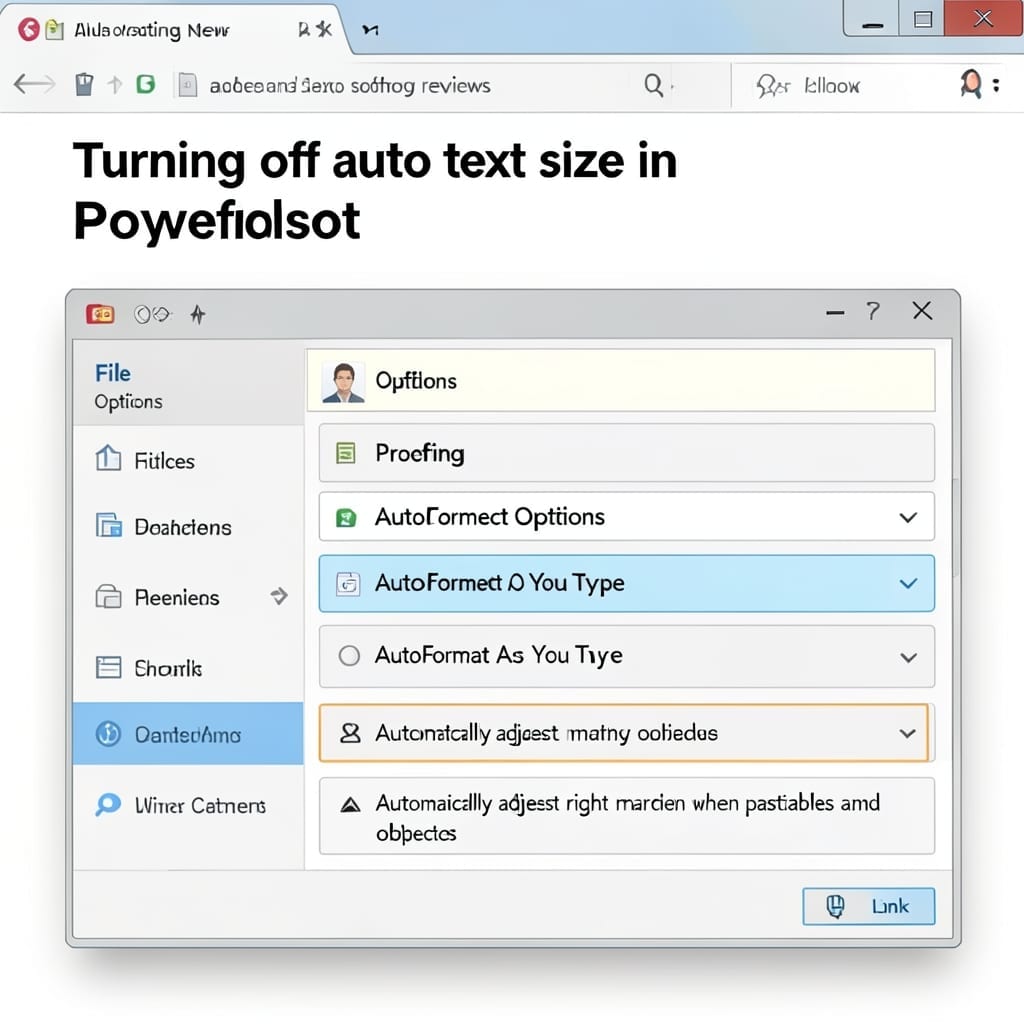This screenshot has width=1024, height=1024.
Task: Click triangle icon beside adjest right marcien
Action: tap(351, 805)
